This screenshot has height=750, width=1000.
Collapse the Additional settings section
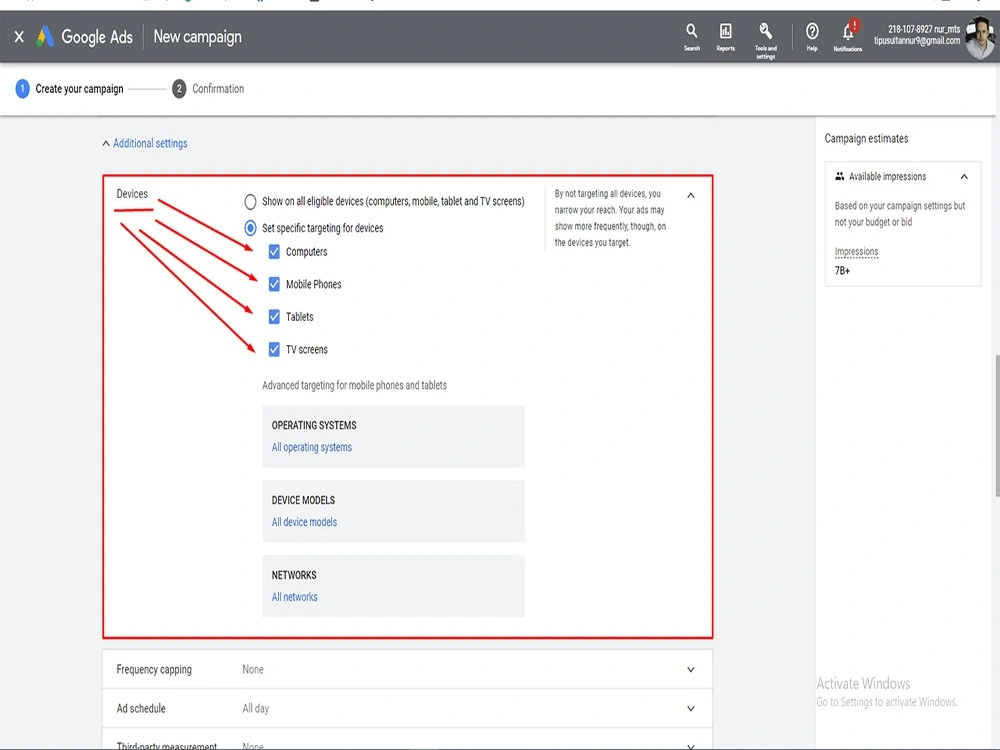(x=145, y=143)
